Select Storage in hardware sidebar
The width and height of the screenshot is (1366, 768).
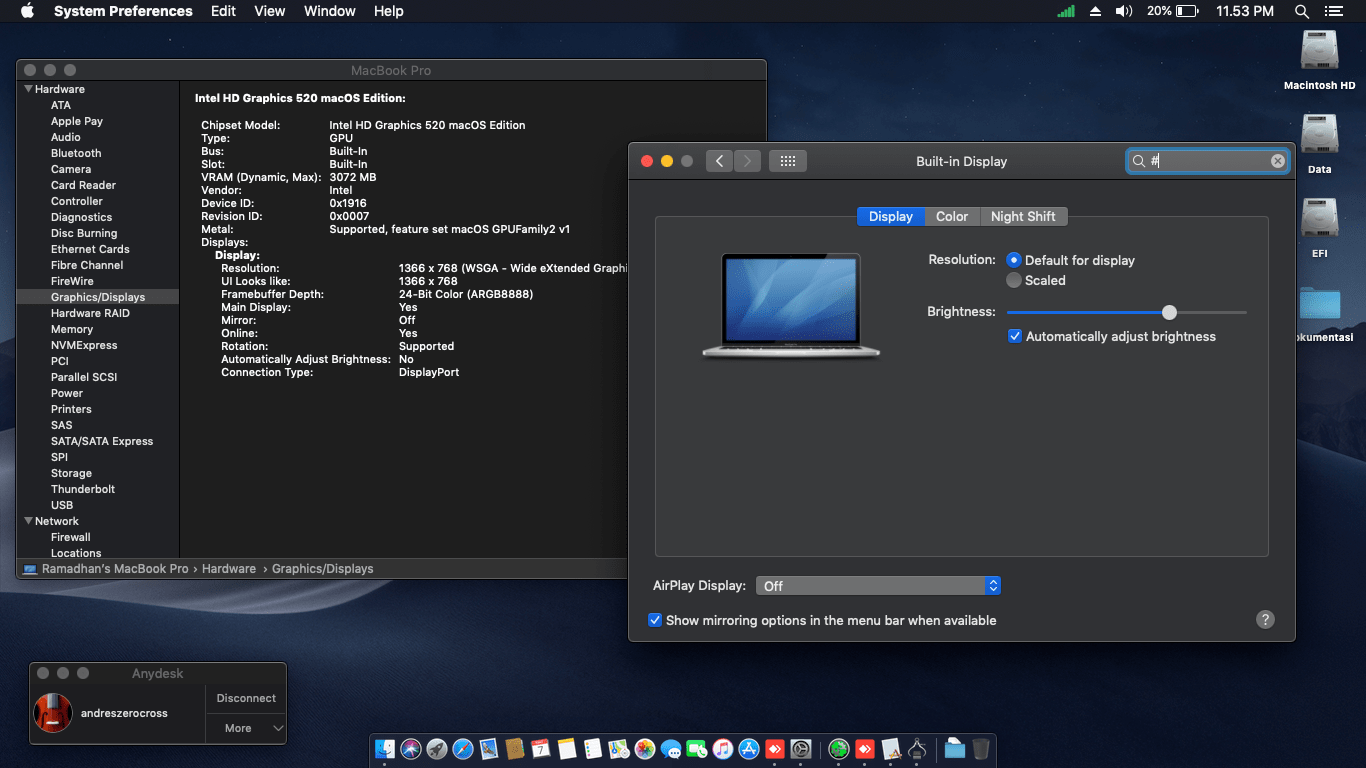pos(71,473)
